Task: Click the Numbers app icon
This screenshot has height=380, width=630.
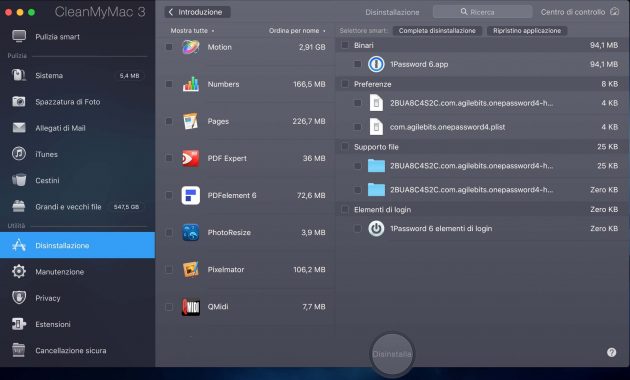Action: point(190,84)
